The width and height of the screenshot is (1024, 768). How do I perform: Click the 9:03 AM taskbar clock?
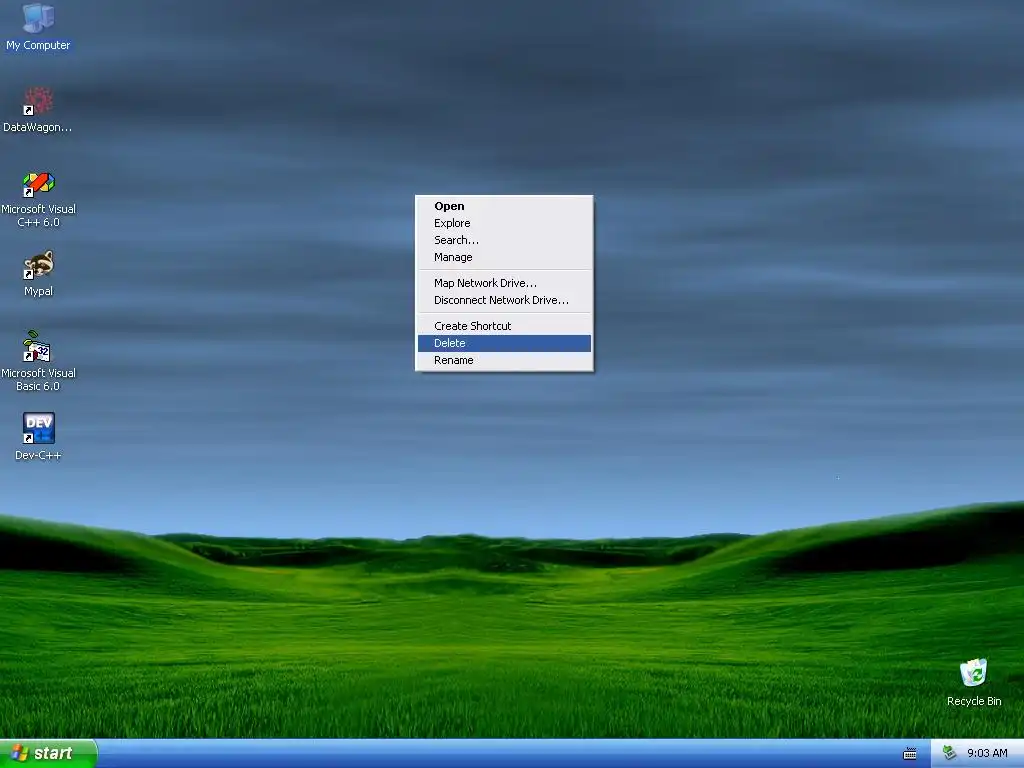987,754
